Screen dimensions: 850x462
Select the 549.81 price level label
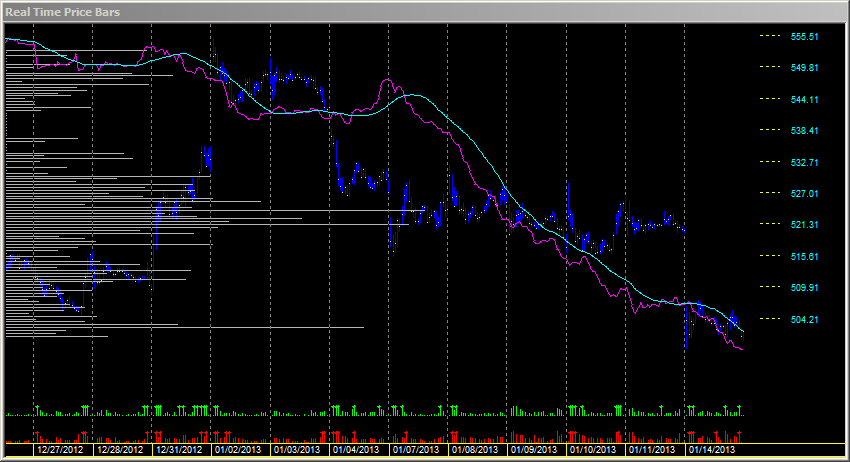[x=804, y=68]
